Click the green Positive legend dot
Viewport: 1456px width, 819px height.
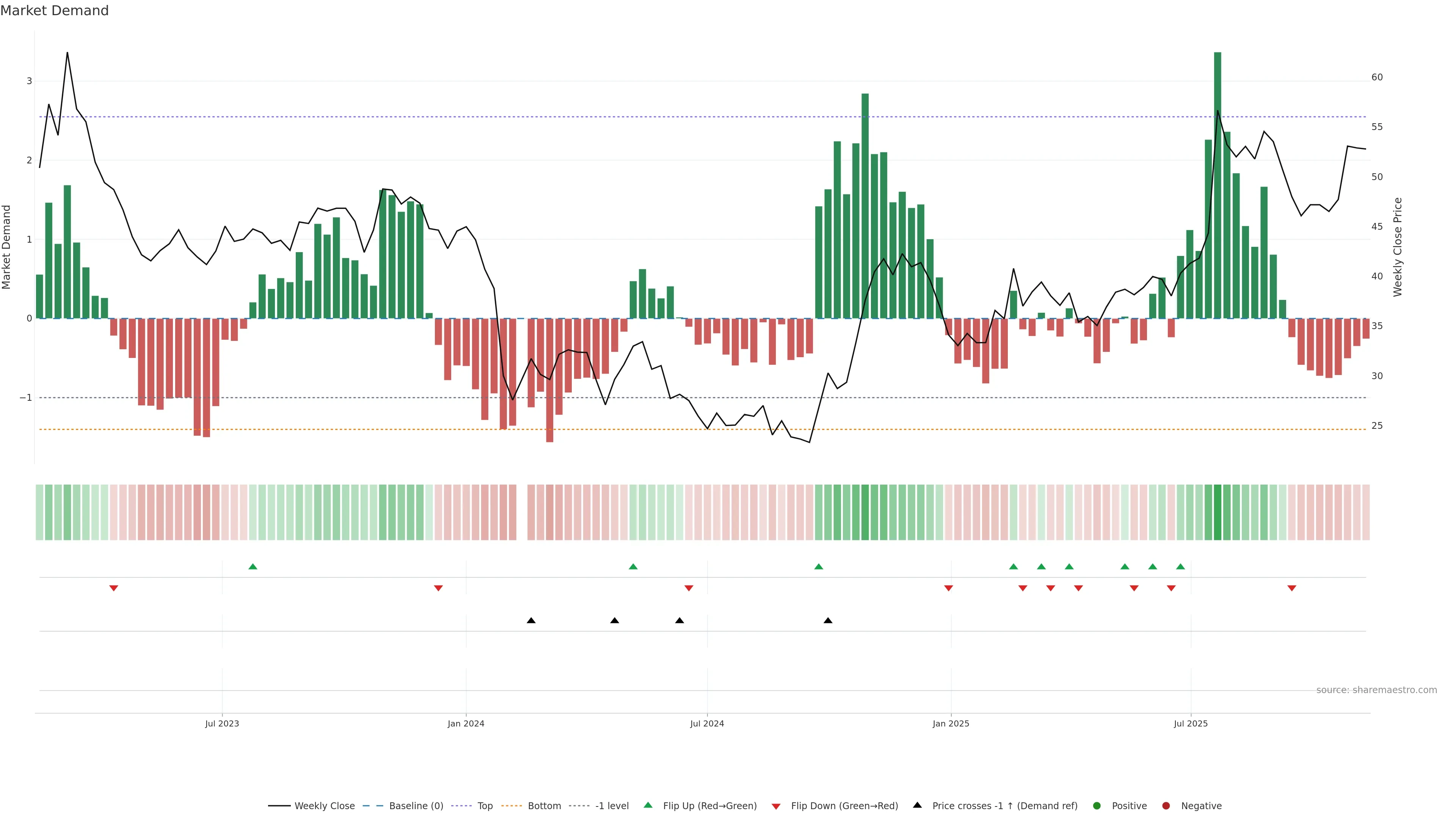coord(1097,805)
